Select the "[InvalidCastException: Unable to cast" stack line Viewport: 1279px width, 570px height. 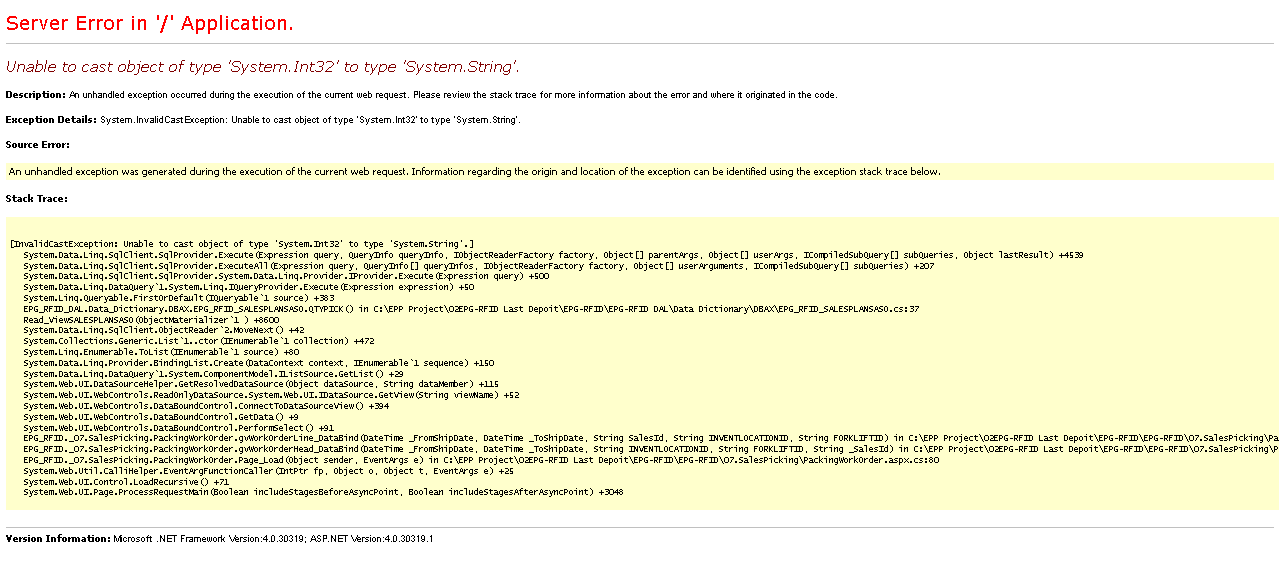[241, 244]
